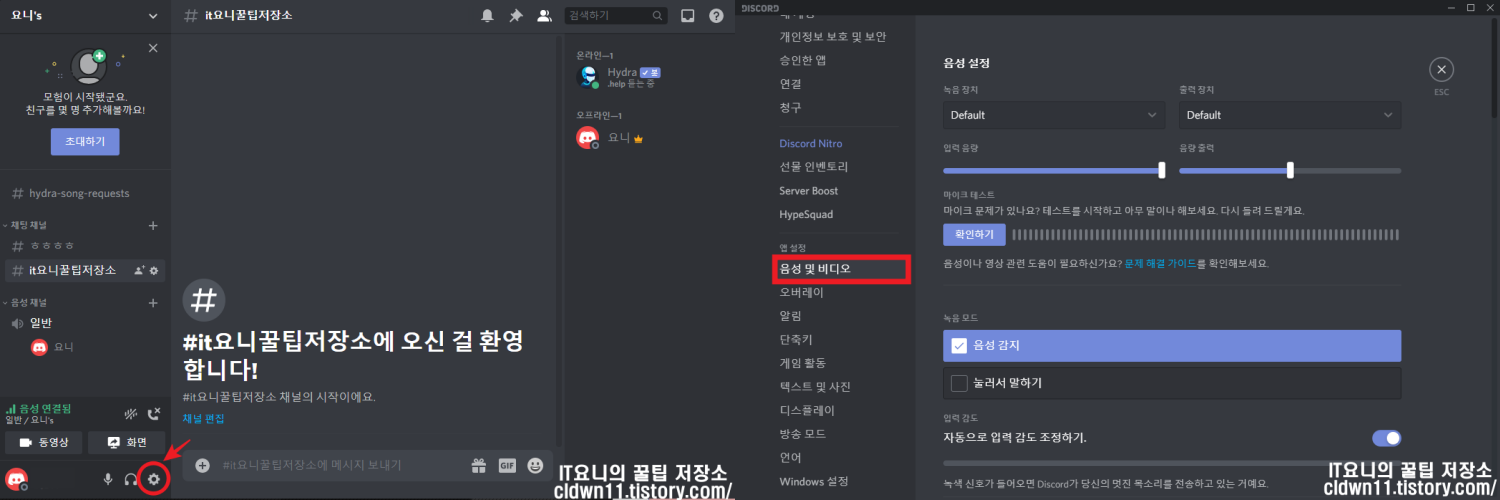
Task: Open Server Boost section
Action: pos(808,191)
